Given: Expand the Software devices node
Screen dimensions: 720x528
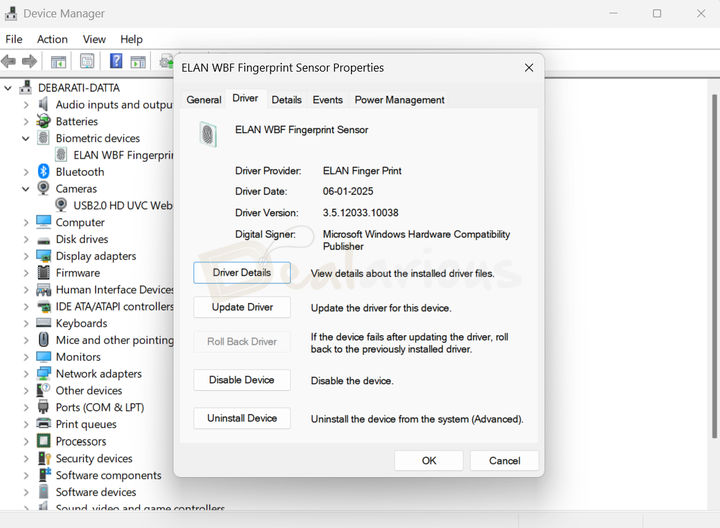Looking at the screenshot, I should click(x=26, y=492).
